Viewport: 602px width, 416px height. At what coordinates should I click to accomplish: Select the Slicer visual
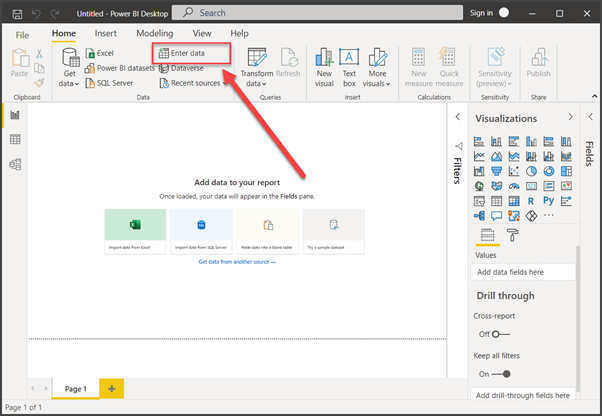pos(479,201)
